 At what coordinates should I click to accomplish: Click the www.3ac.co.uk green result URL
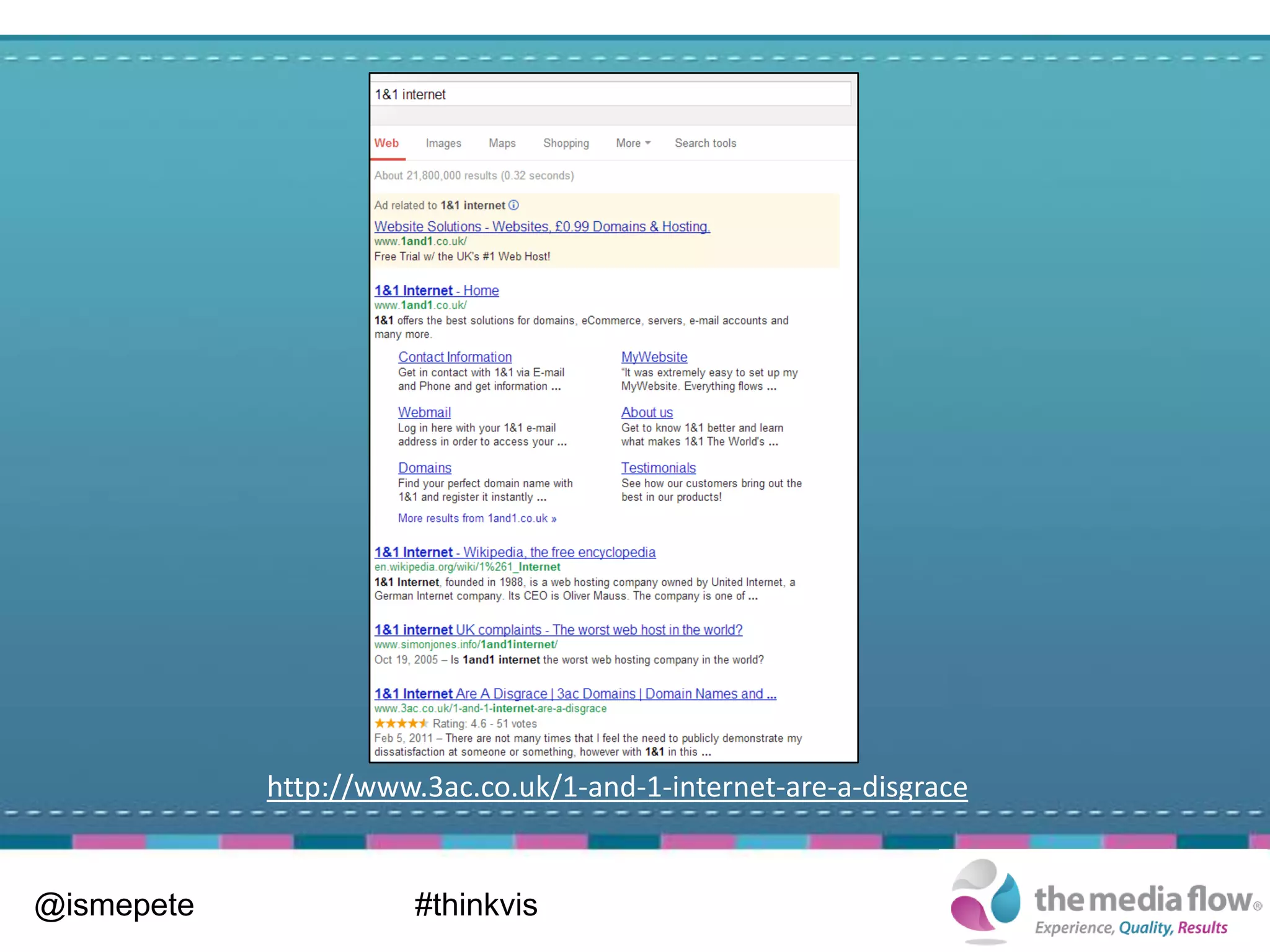coord(490,708)
